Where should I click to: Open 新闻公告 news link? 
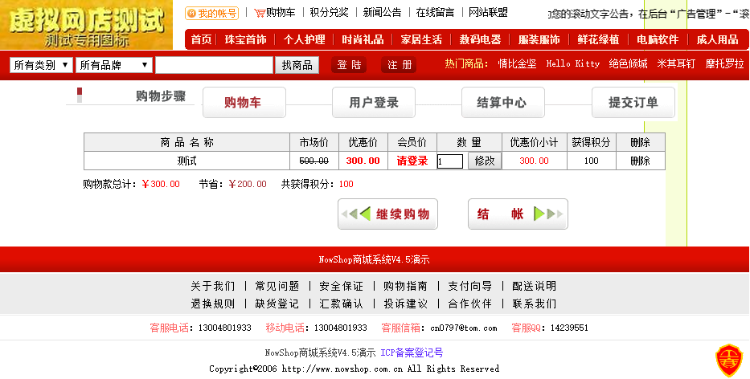pyautogui.click(x=382, y=12)
